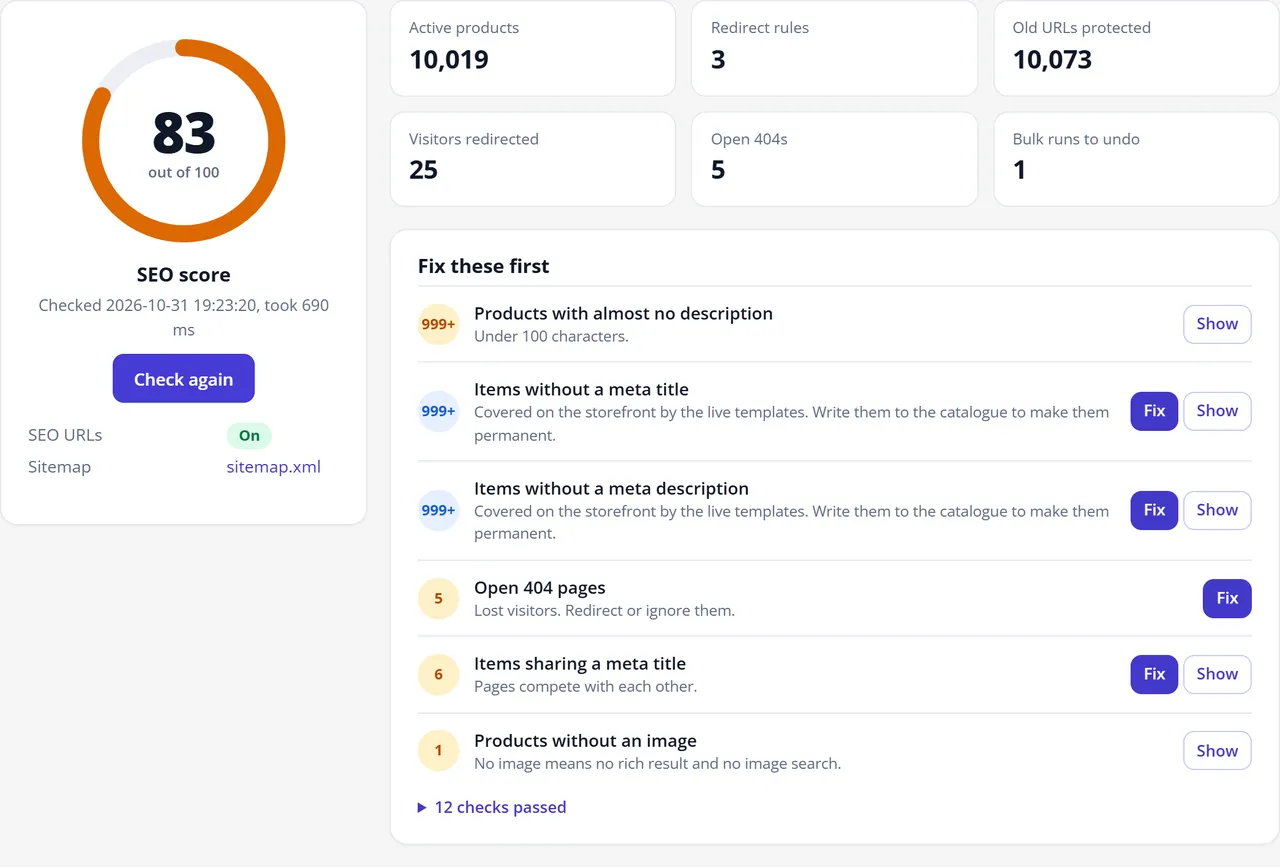Screen dimensions: 1280x868
Task: Click the SEO score ring gauge
Action: [x=184, y=141]
